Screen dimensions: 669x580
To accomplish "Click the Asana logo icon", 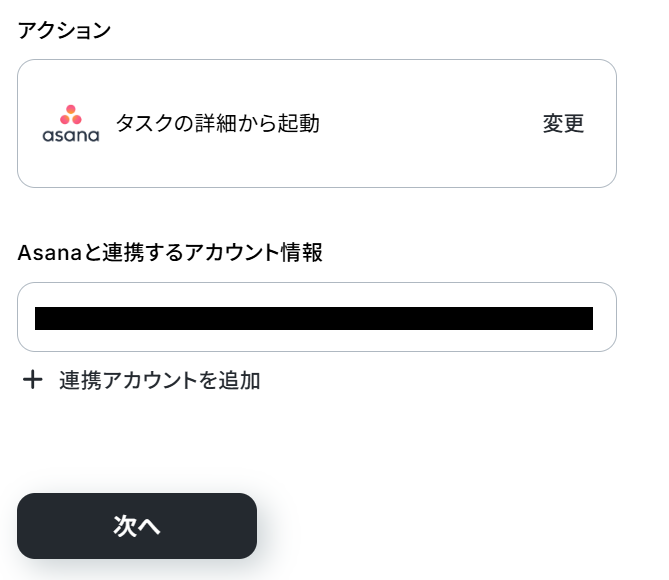I will (x=71, y=124).
